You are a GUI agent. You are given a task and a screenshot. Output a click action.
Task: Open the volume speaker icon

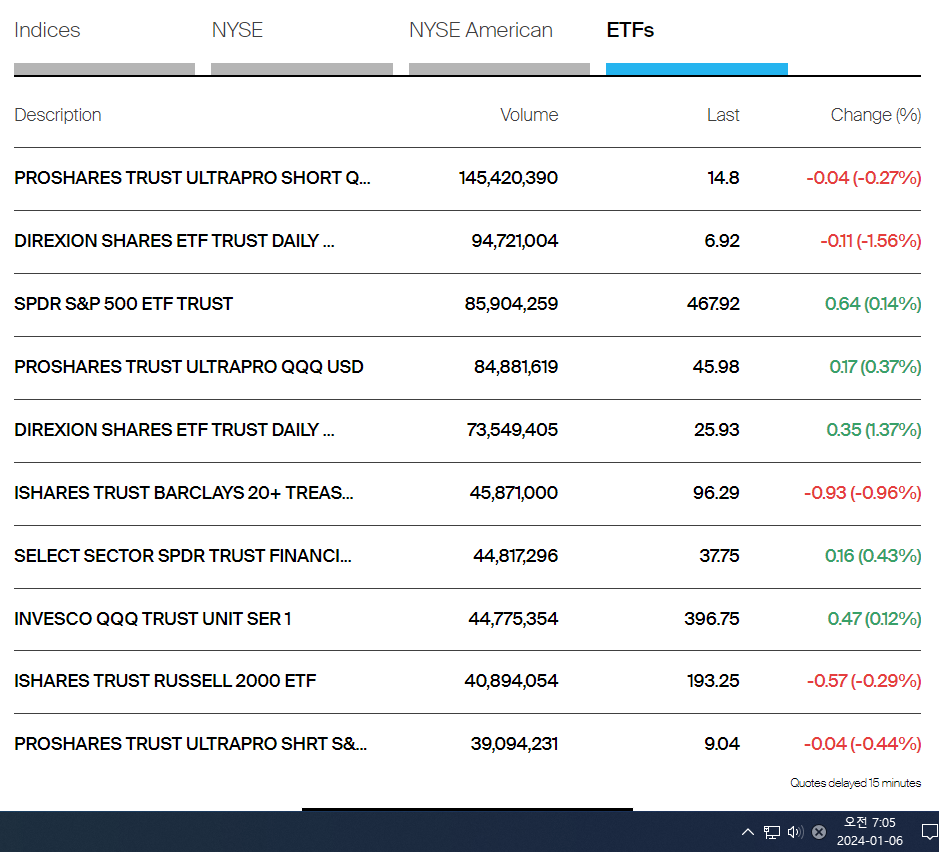coord(795,832)
